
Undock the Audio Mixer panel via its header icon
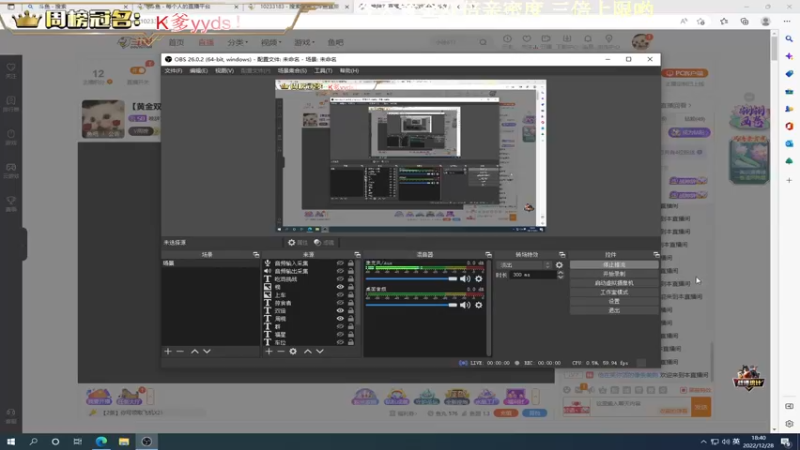tap(488, 255)
